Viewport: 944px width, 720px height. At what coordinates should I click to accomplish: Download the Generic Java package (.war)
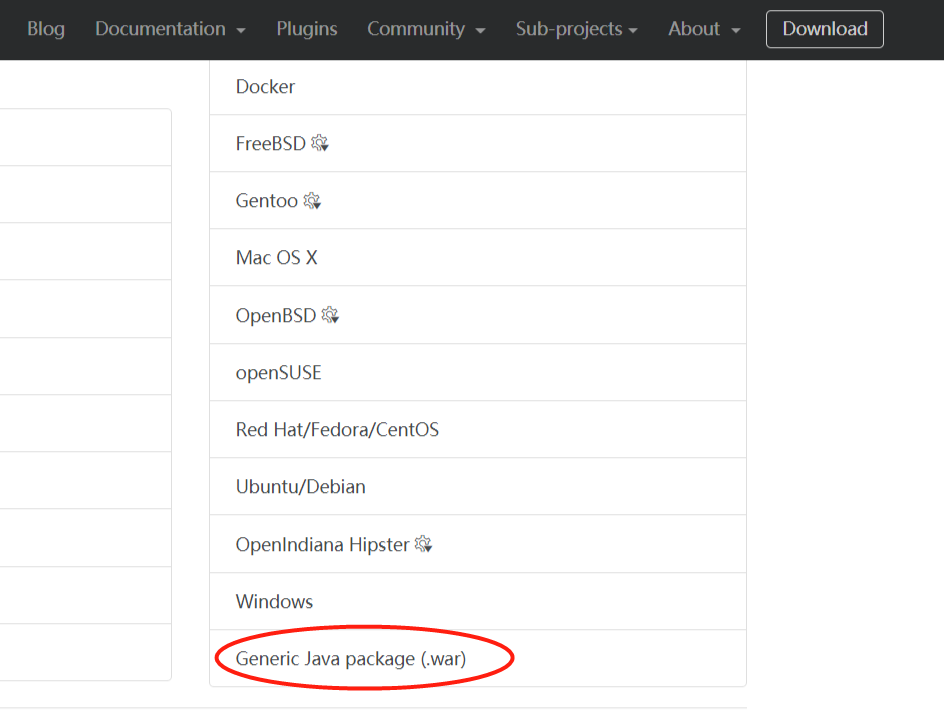point(351,659)
